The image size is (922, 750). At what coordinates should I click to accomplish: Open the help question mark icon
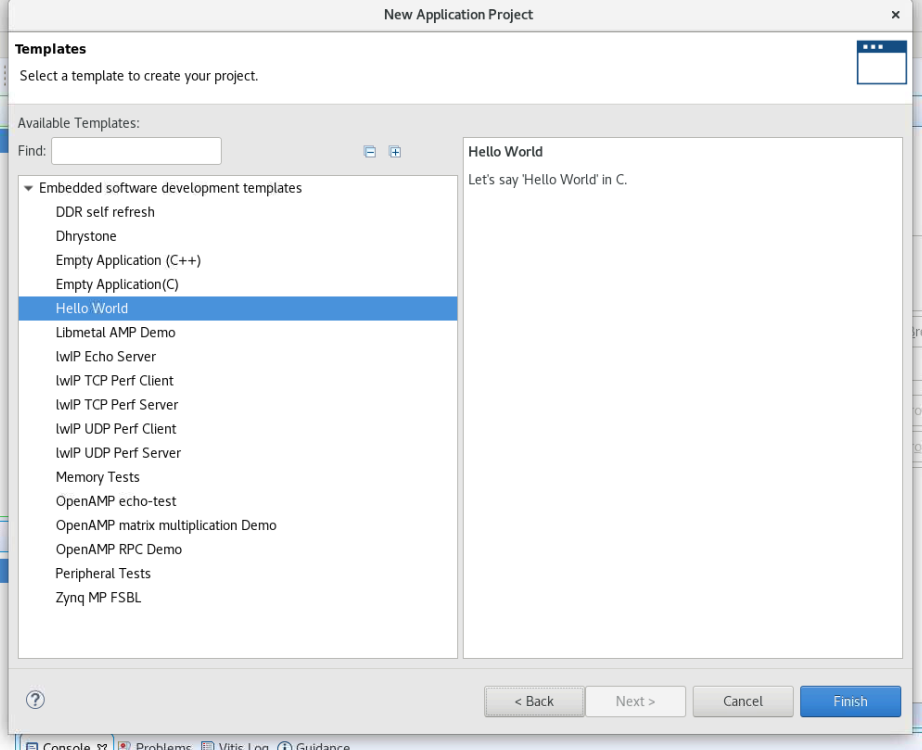pos(35,700)
